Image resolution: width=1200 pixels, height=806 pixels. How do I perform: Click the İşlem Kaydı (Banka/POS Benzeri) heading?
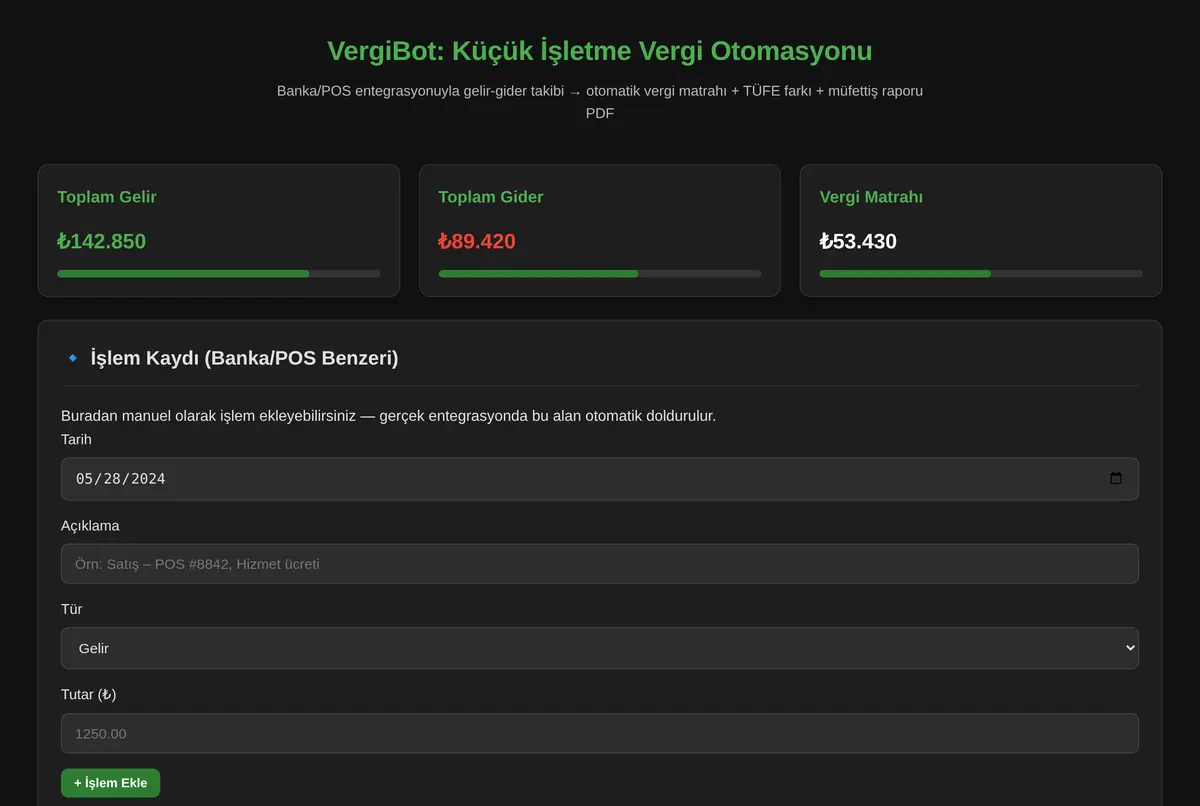pyautogui.click(x=244, y=358)
